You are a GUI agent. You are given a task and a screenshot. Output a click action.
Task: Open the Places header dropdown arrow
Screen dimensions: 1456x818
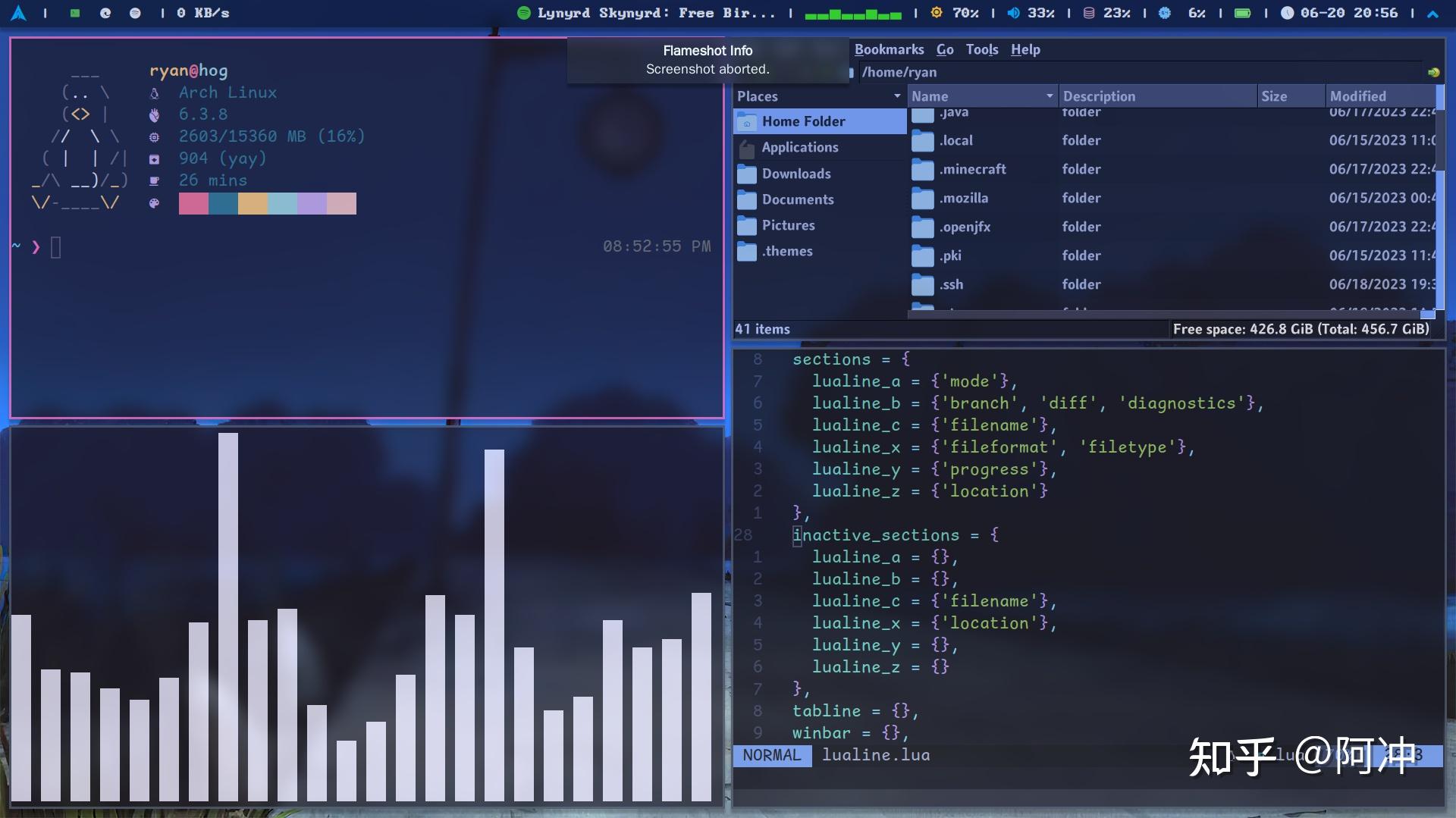tap(896, 96)
